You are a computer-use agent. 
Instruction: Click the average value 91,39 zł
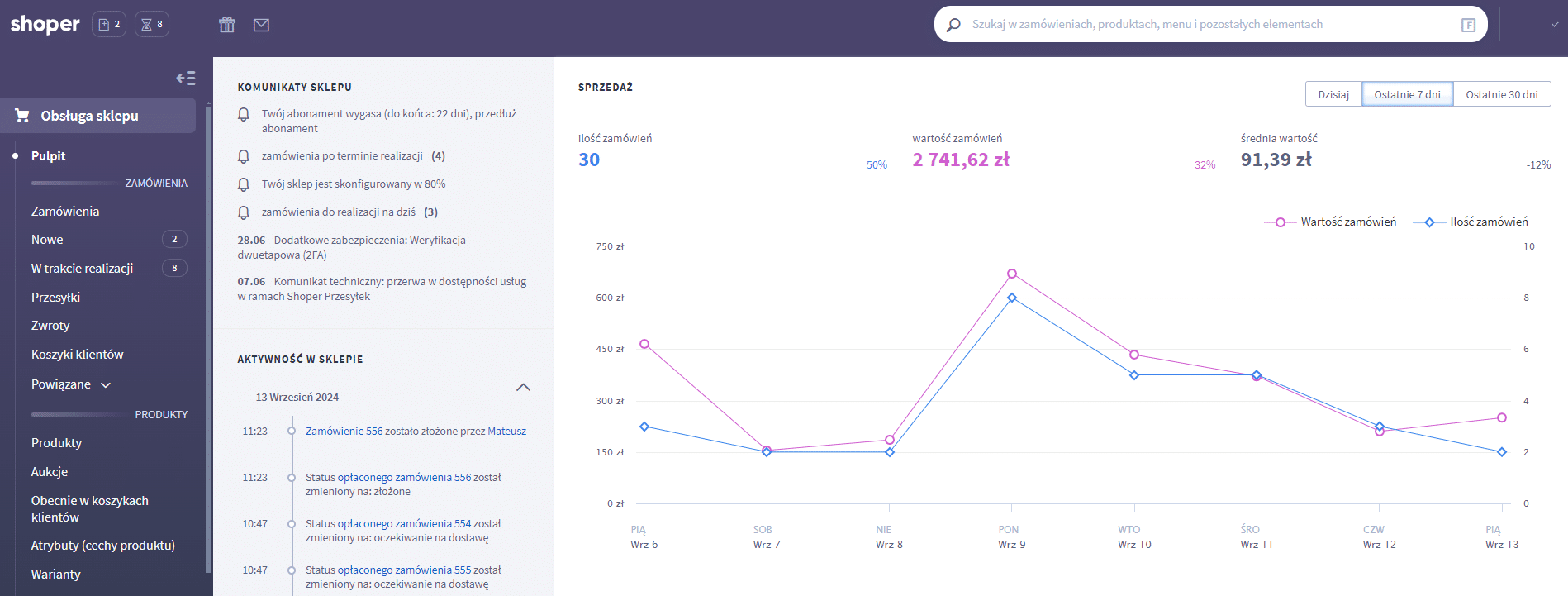(1276, 160)
